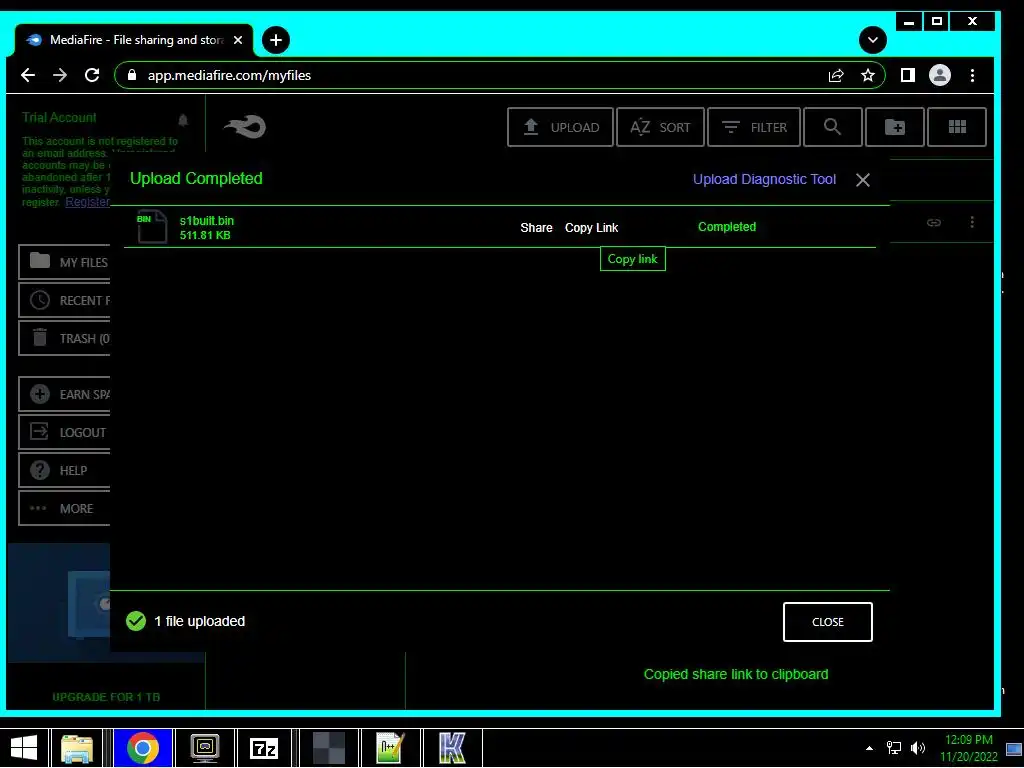Open the Chrome three-dot menu
1024x768 pixels.
click(972, 75)
